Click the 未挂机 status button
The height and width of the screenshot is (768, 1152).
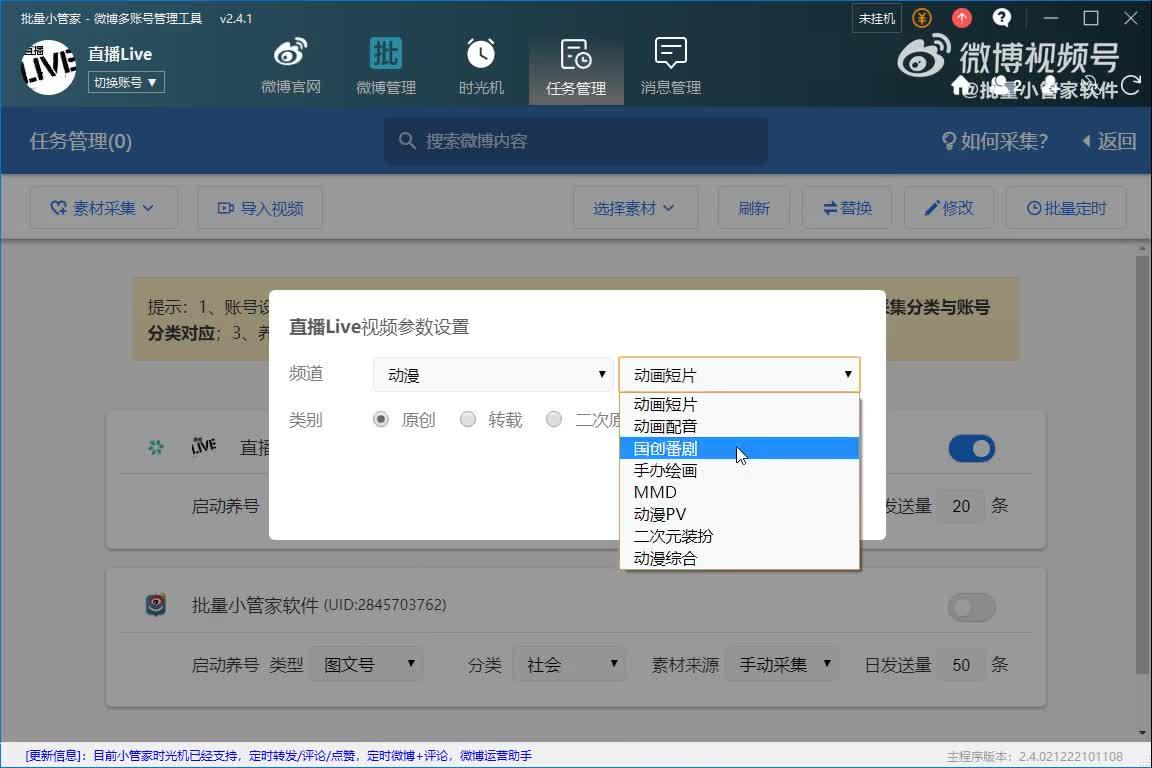(x=876, y=18)
